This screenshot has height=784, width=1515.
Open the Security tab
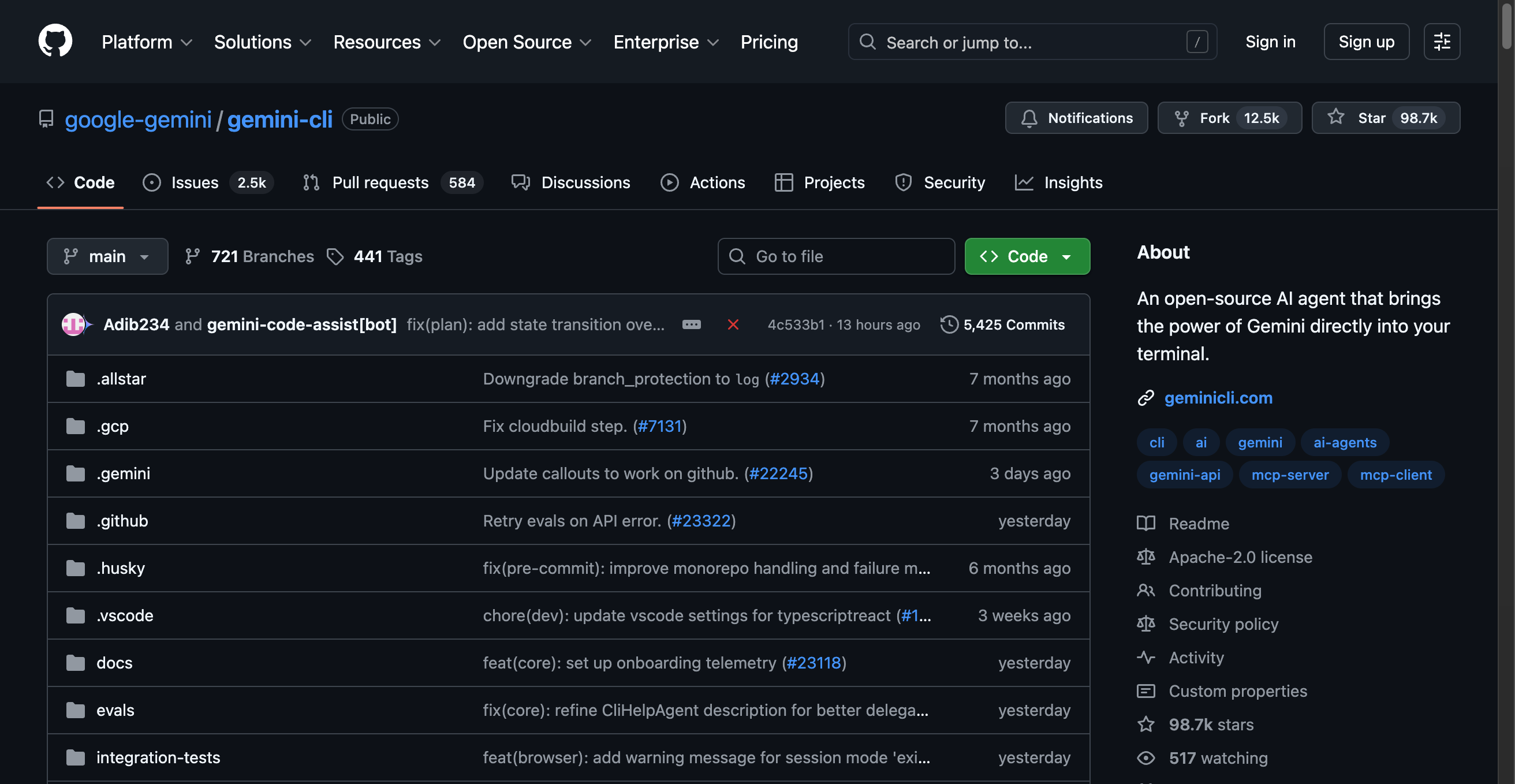pyautogui.click(x=939, y=182)
